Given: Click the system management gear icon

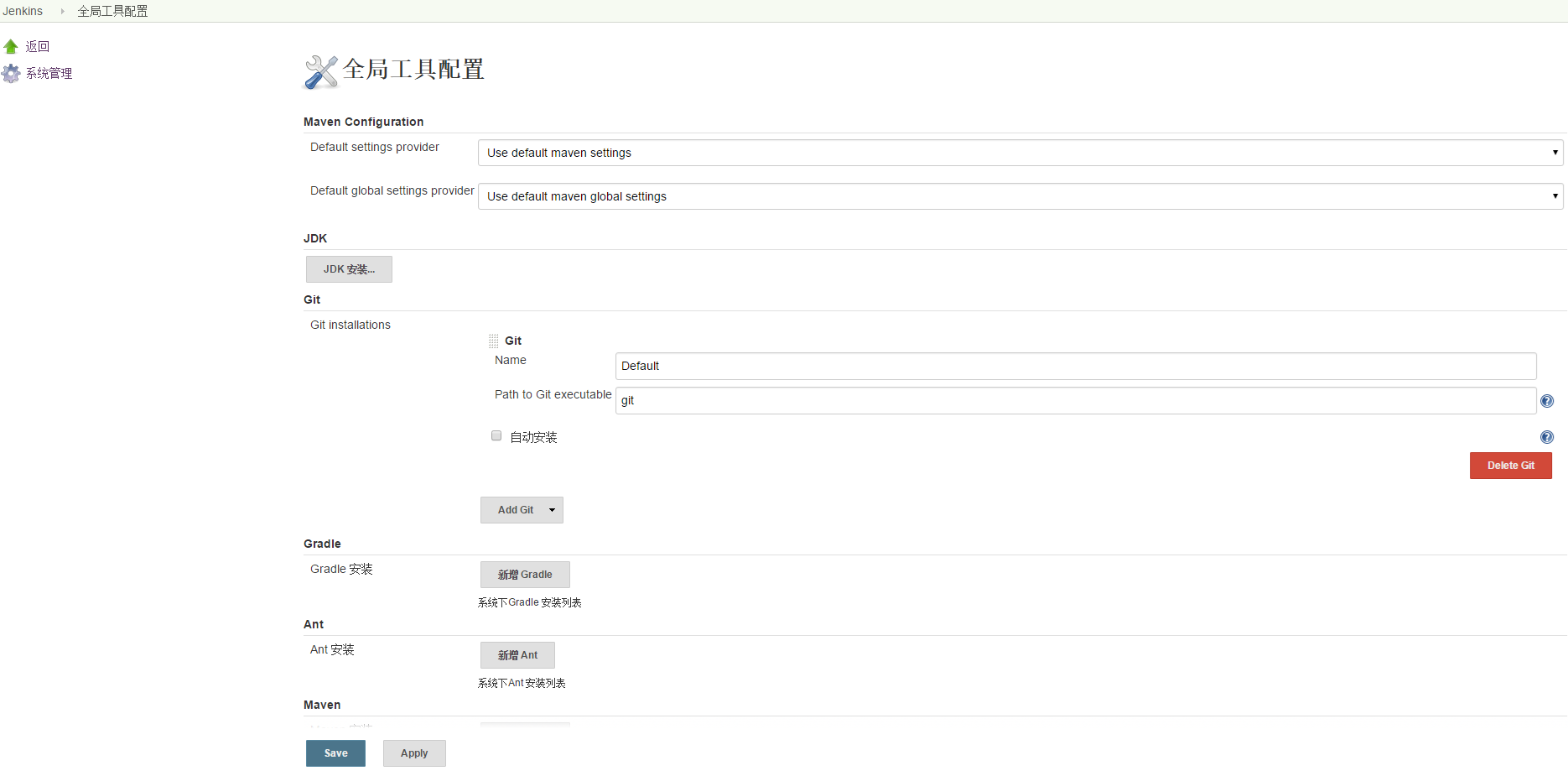Looking at the screenshot, I should [x=11, y=74].
